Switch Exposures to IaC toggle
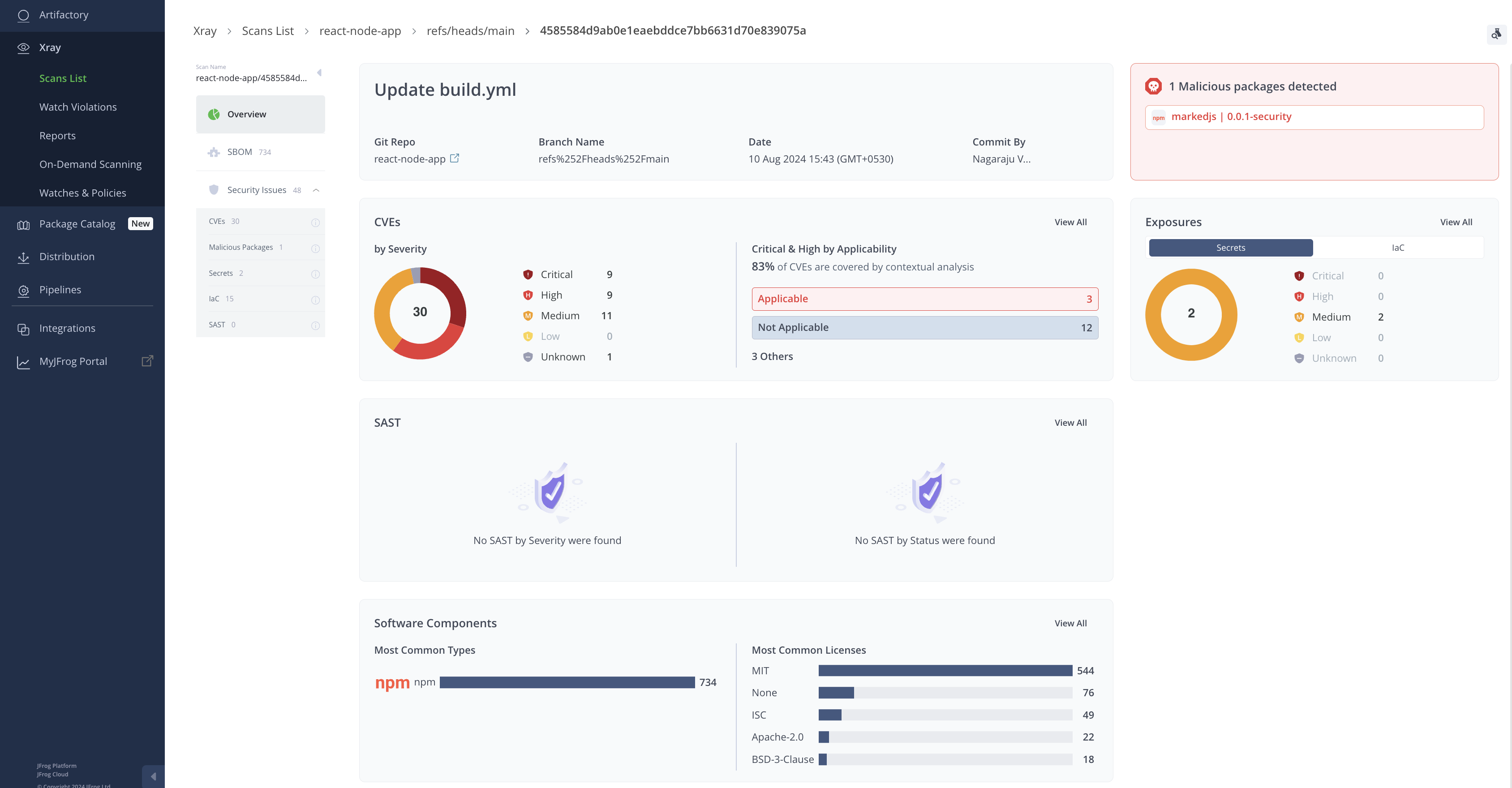 tap(1397, 248)
